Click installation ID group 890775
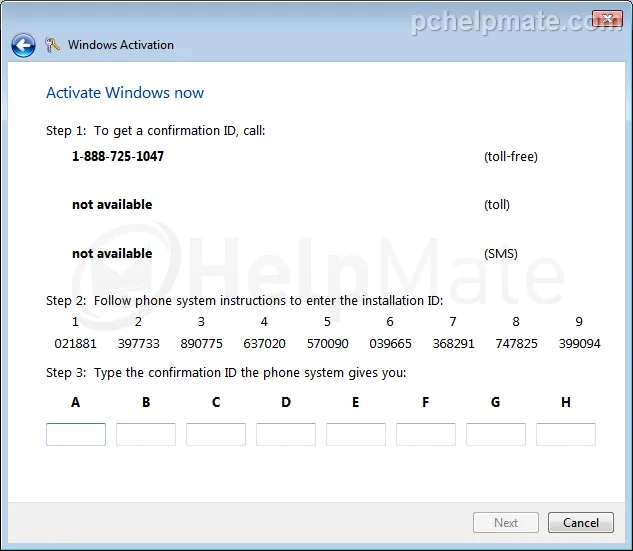Screen dimensions: 633x551 pyautogui.click(x=201, y=344)
